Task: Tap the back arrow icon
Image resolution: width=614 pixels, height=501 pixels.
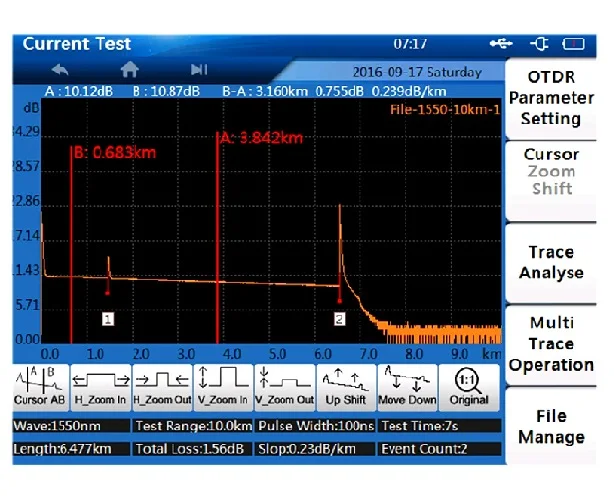Action: pyautogui.click(x=60, y=70)
